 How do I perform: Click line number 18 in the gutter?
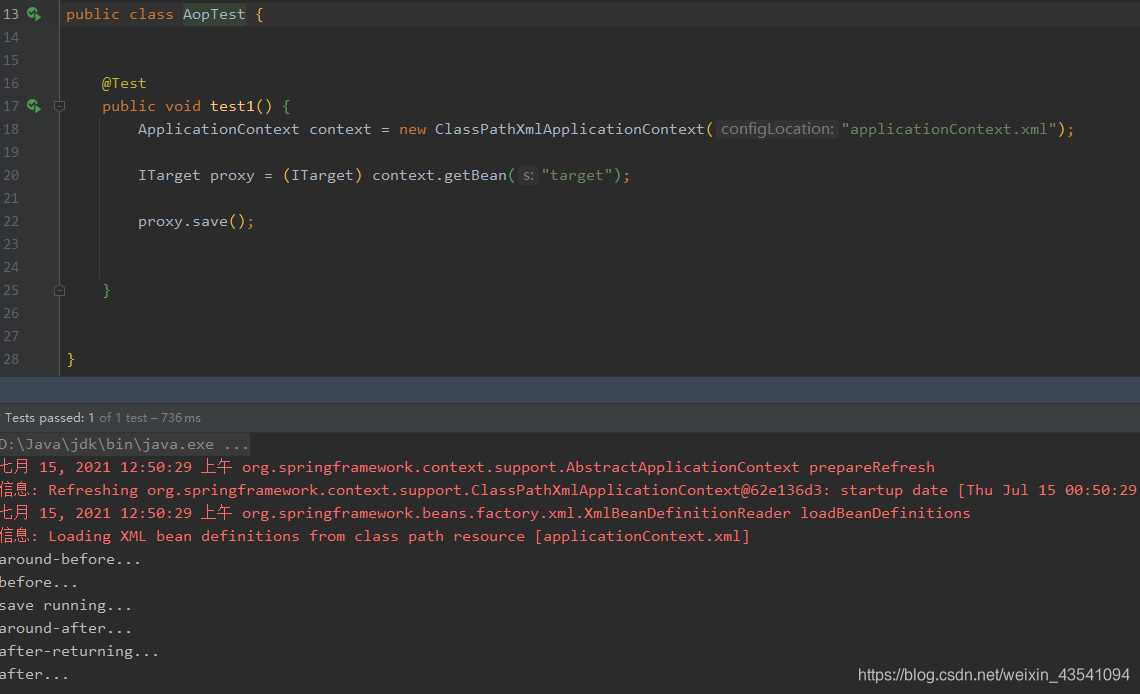coord(11,129)
